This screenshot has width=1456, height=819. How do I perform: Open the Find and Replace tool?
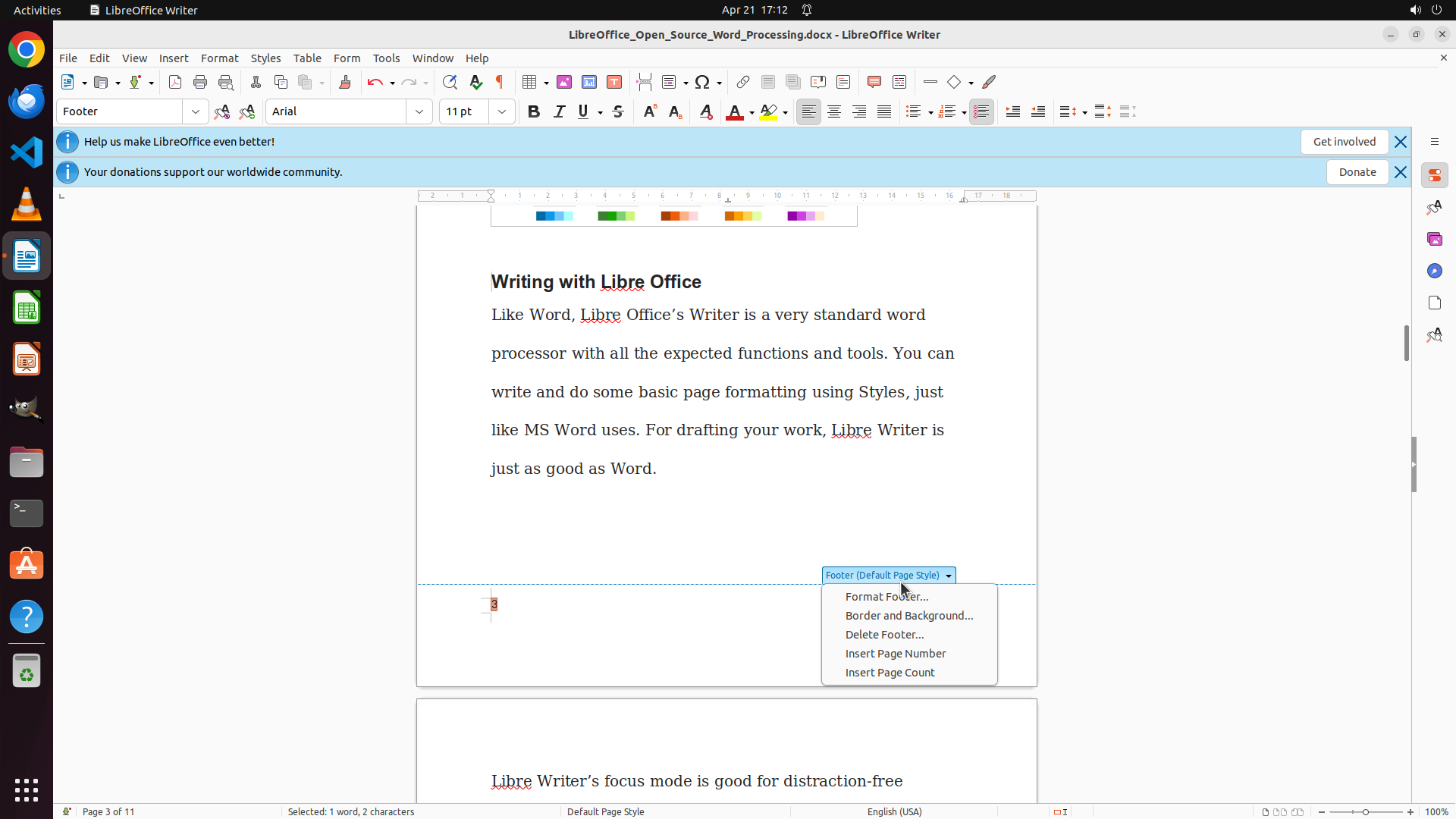coord(450,82)
